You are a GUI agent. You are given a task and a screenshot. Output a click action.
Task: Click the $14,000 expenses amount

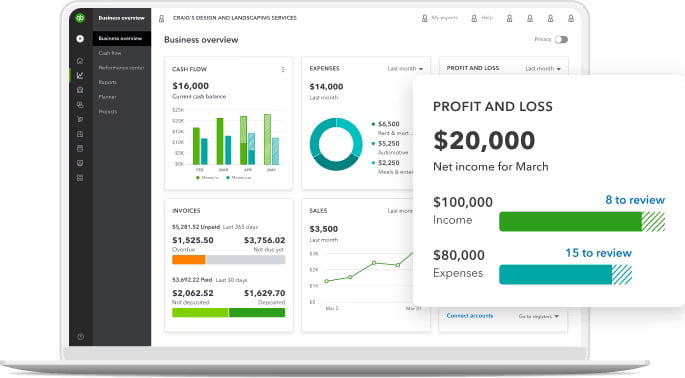pyautogui.click(x=326, y=87)
